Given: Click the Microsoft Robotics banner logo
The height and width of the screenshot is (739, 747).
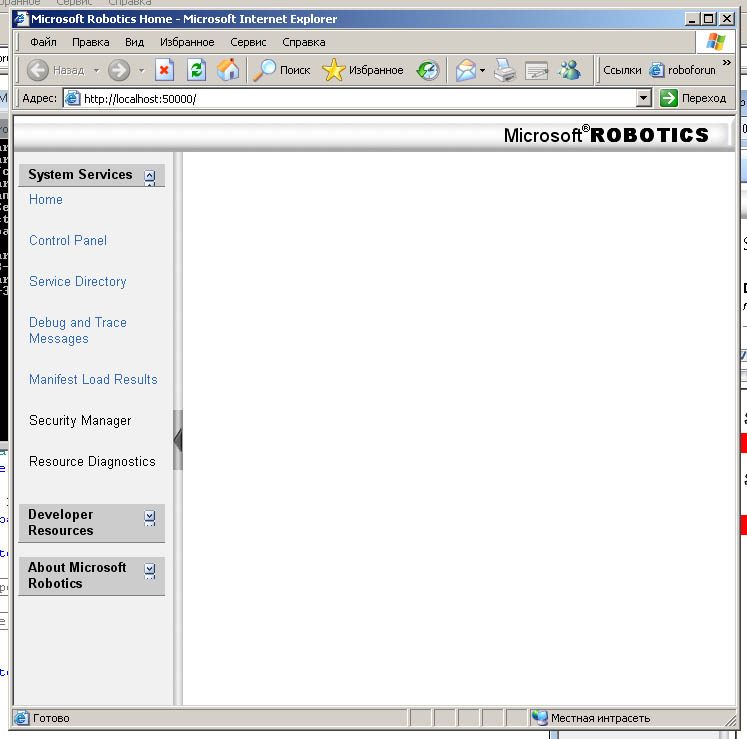Looking at the screenshot, I should tap(606, 135).
